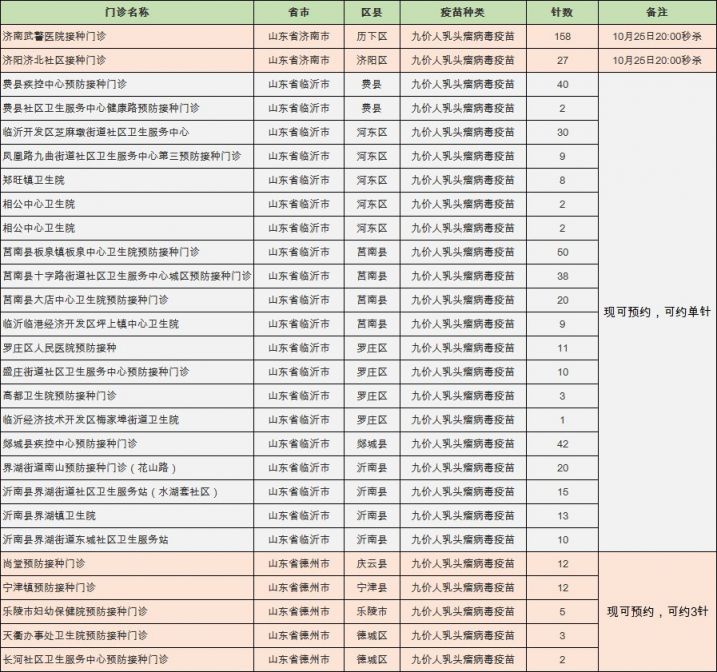717x672 pixels.
Task: Select 临沂经济技术开发区梅家埠街道卫生院 clinic name
Action: 127,420
